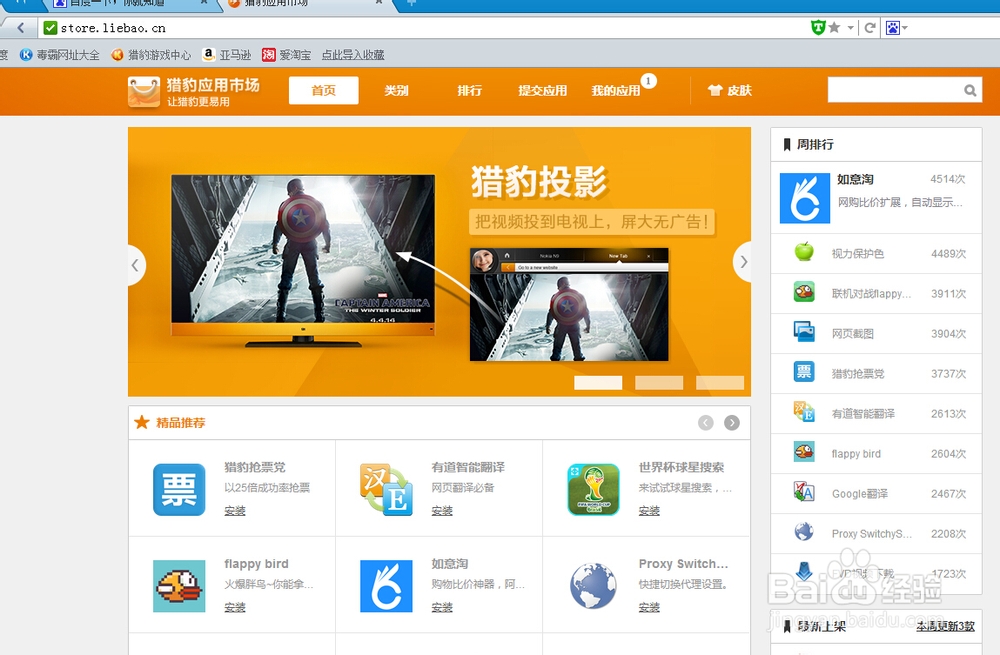Click the magnifier search icon
The image size is (1000, 655).
click(x=970, y=91)
